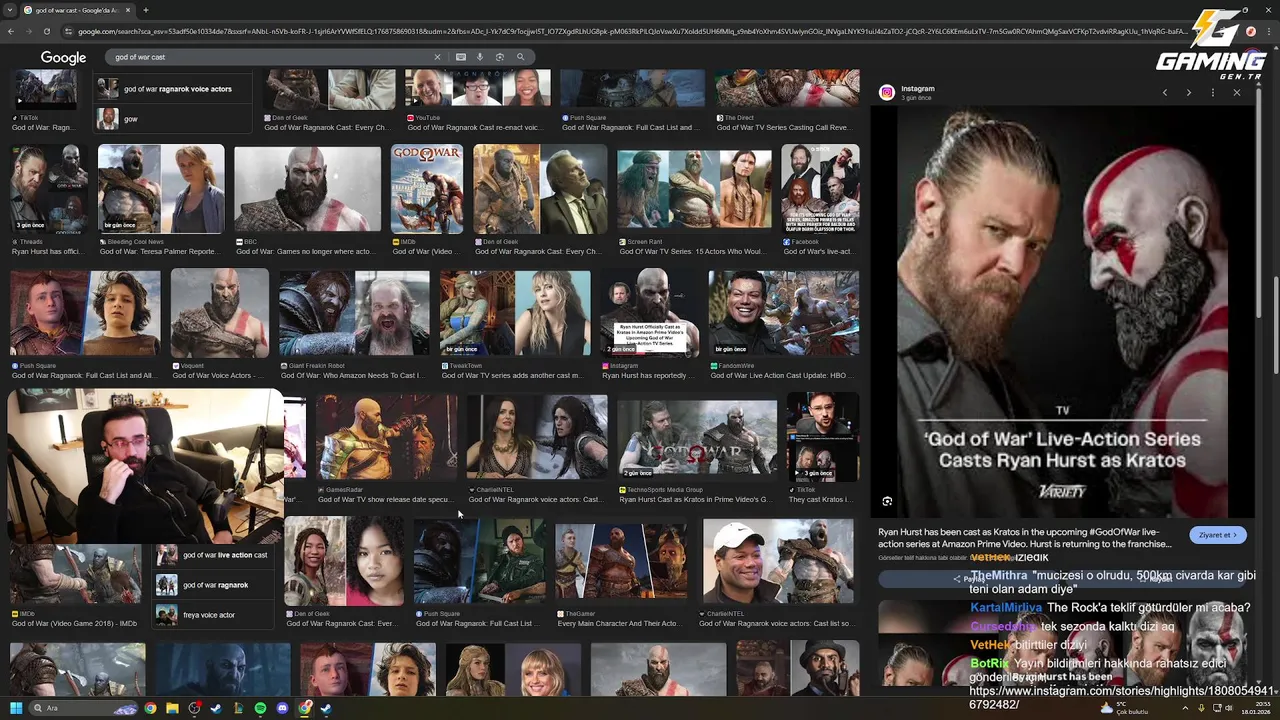Click the site info icon in address bar
Viewport: 1280px width, 720px height.
point(70,31)
